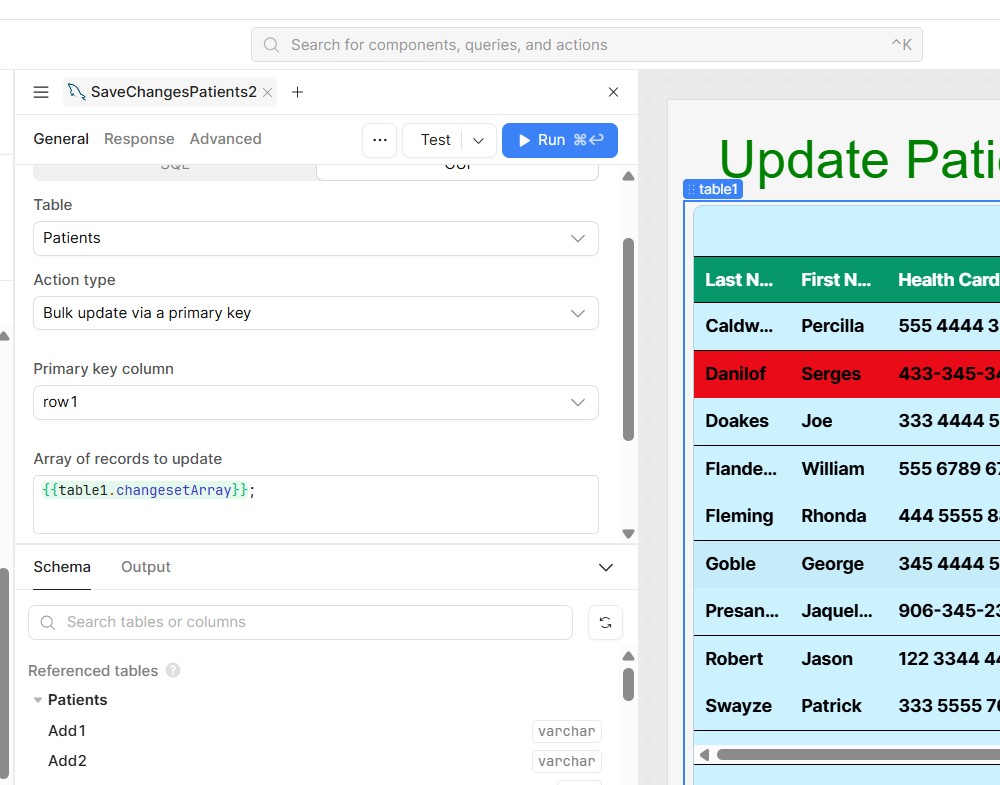The width and height of the screenshot is (1000, 785).
Task: Close the query editor panel
Action: click(614, 92)
